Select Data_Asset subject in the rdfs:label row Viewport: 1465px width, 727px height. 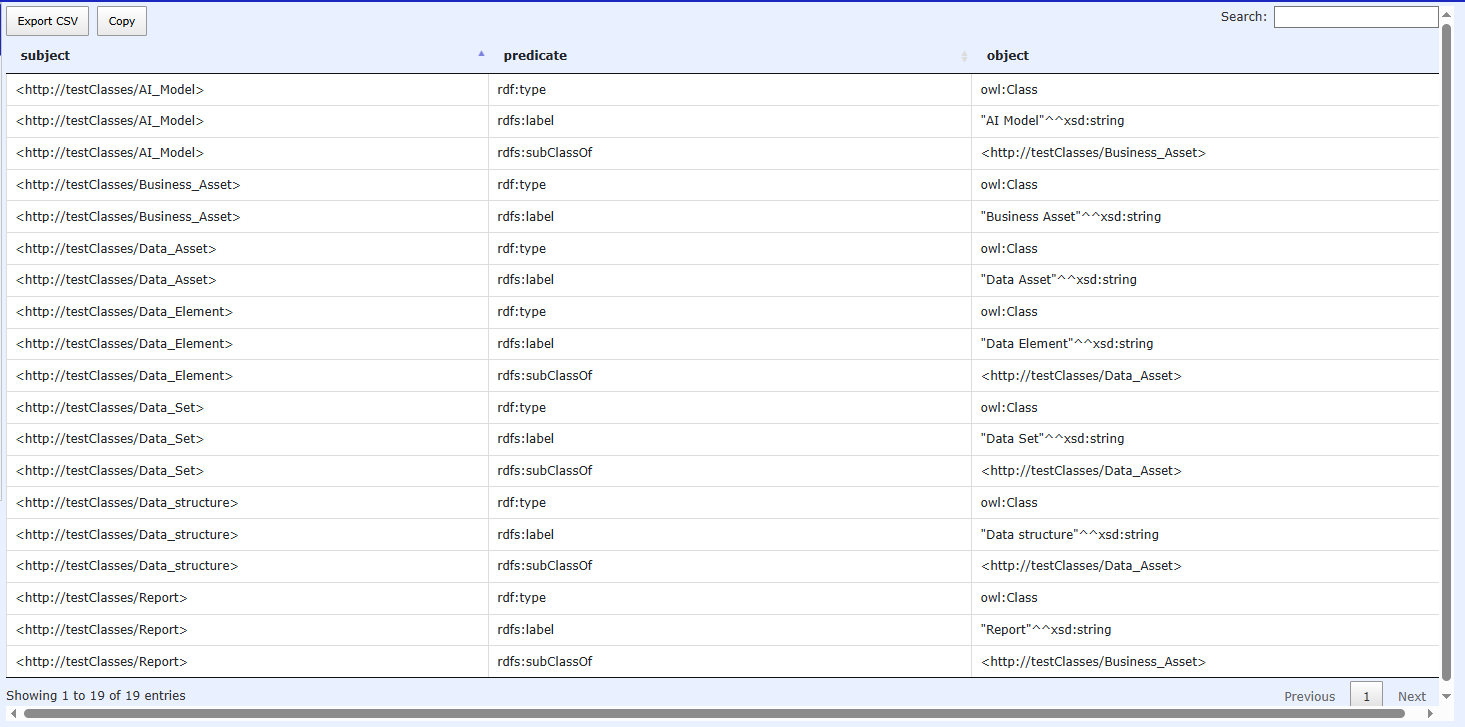tap(116, 280)
